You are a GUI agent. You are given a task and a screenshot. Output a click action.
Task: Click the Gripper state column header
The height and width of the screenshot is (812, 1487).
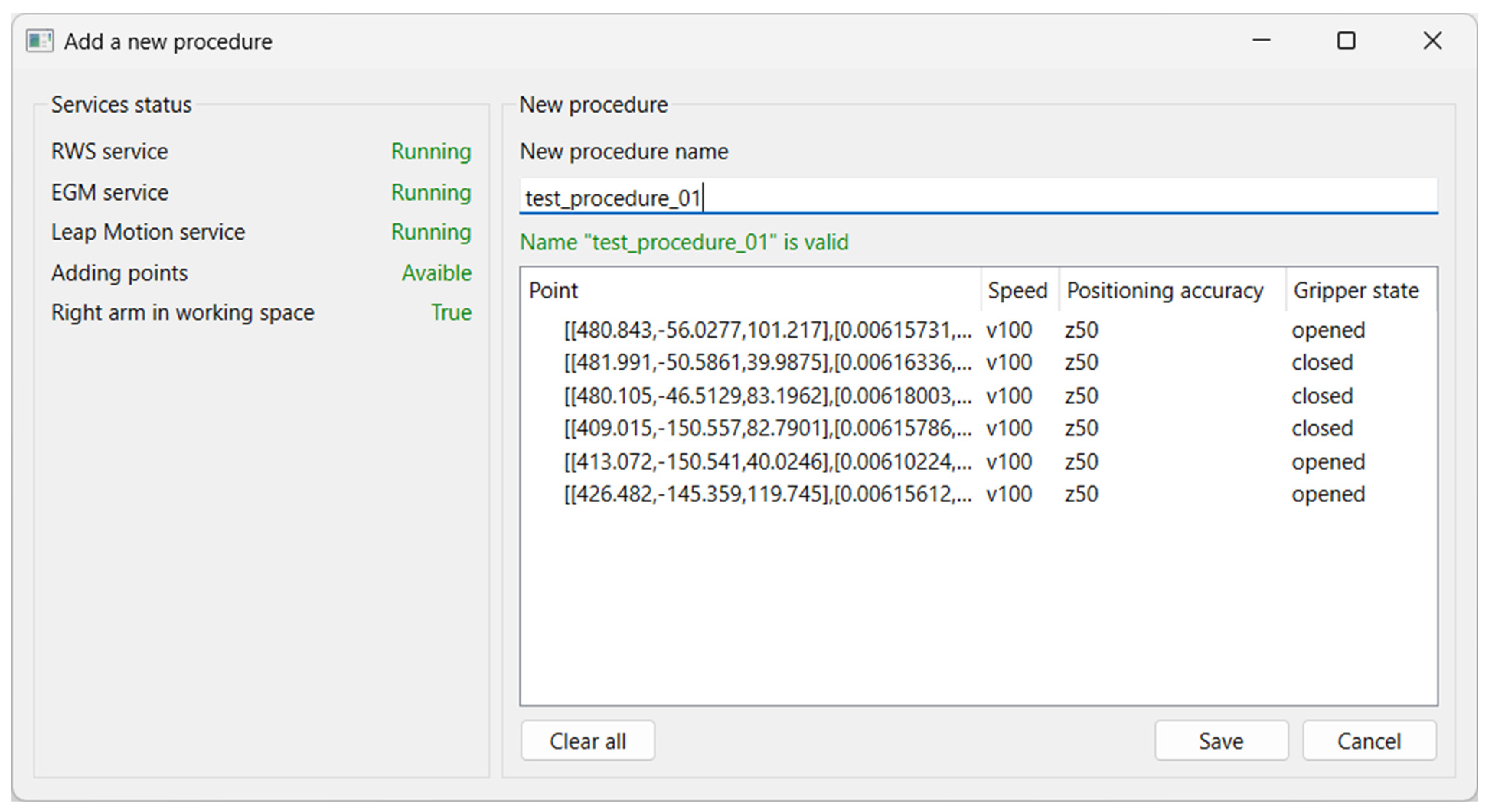1355,290
